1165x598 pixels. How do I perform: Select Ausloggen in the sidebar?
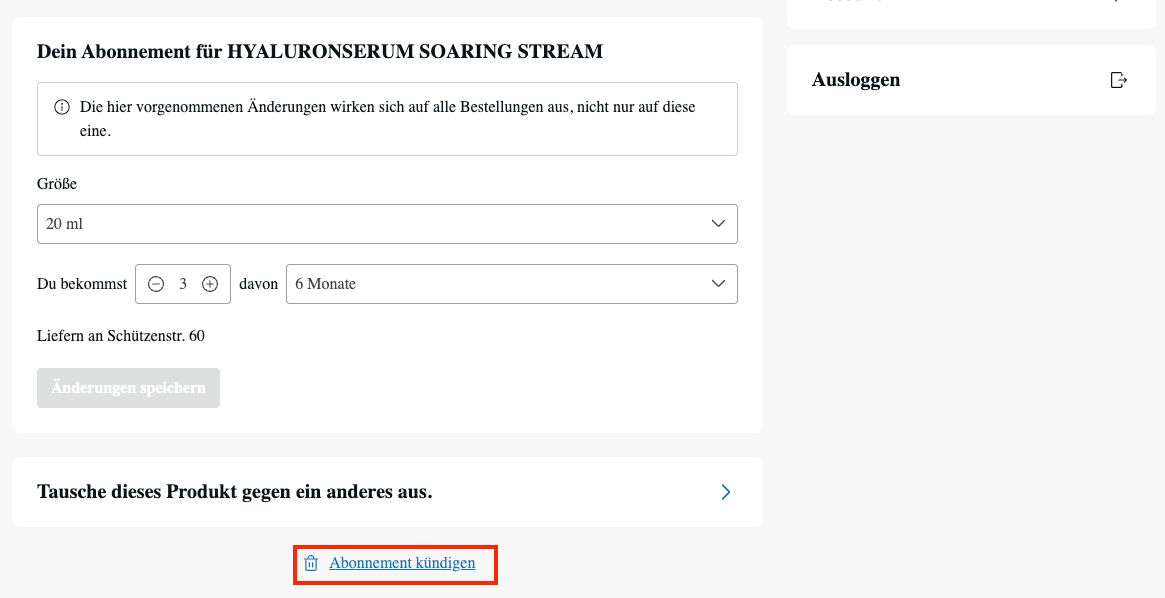coord(856,80)
